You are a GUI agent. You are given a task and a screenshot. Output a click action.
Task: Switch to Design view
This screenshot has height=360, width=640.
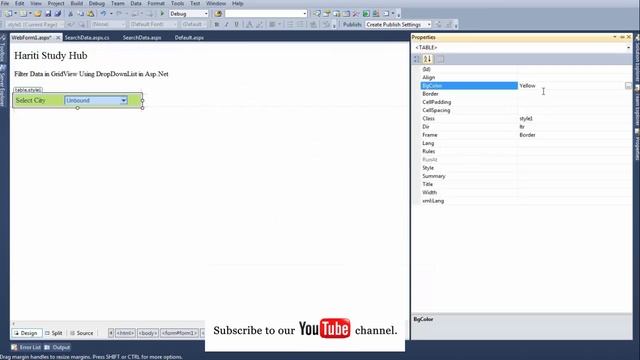click(26, 333)
